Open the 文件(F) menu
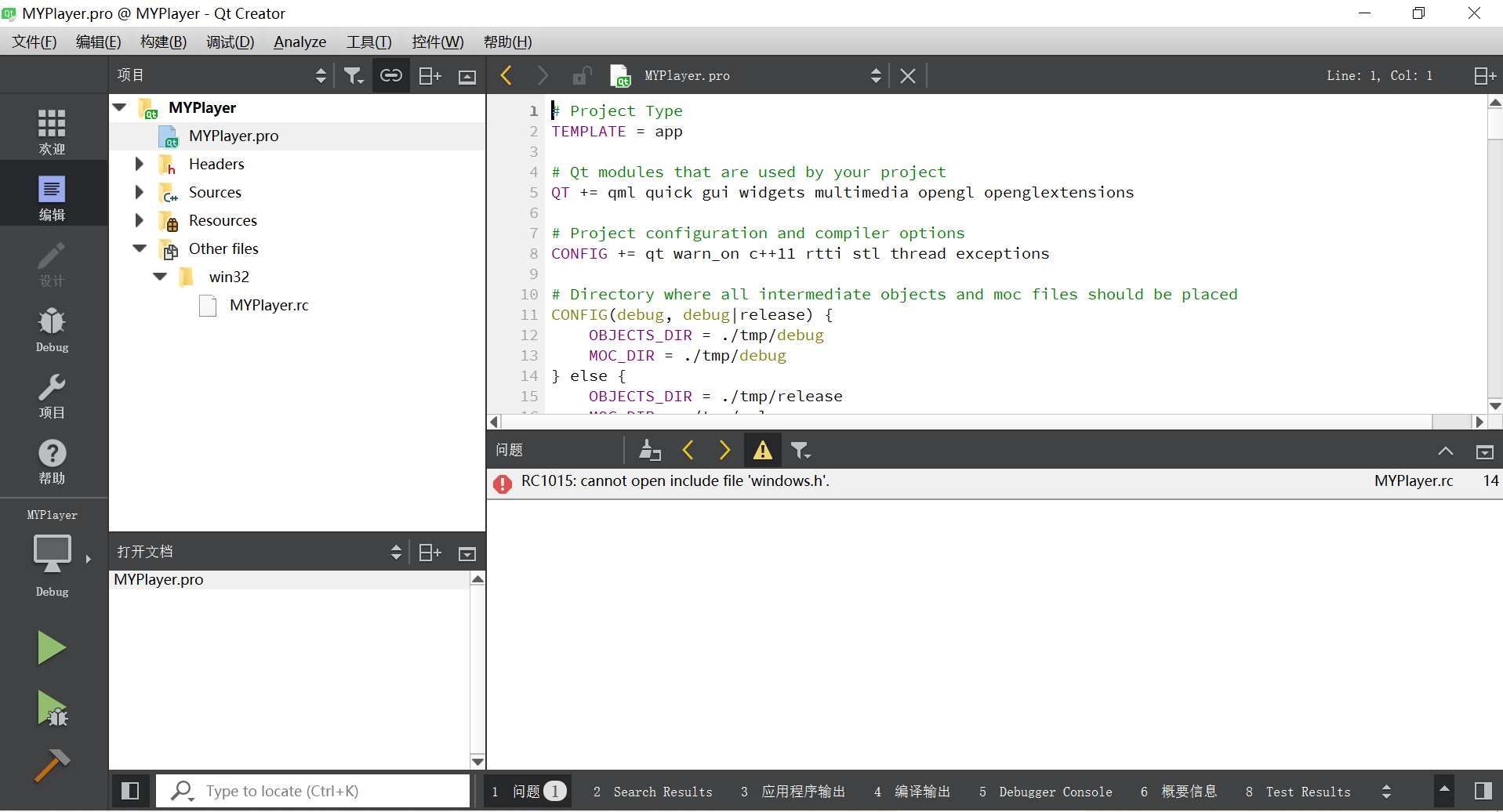This screenshot has height=812, width=1503. [34, 42]
